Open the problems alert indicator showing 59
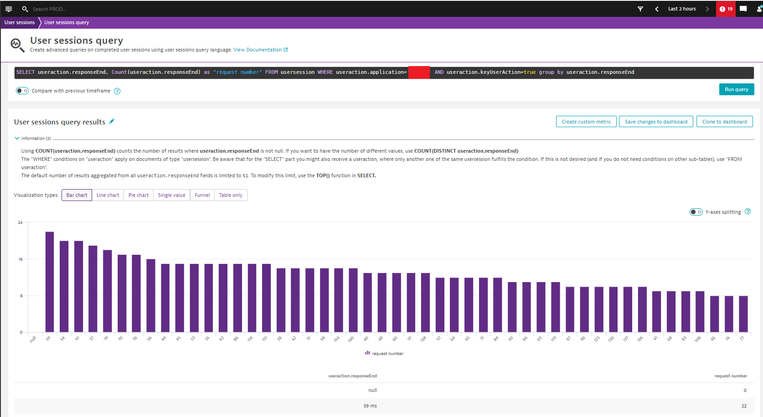The height and width of the screenshot is (417, 763). (x=726, y=8)
